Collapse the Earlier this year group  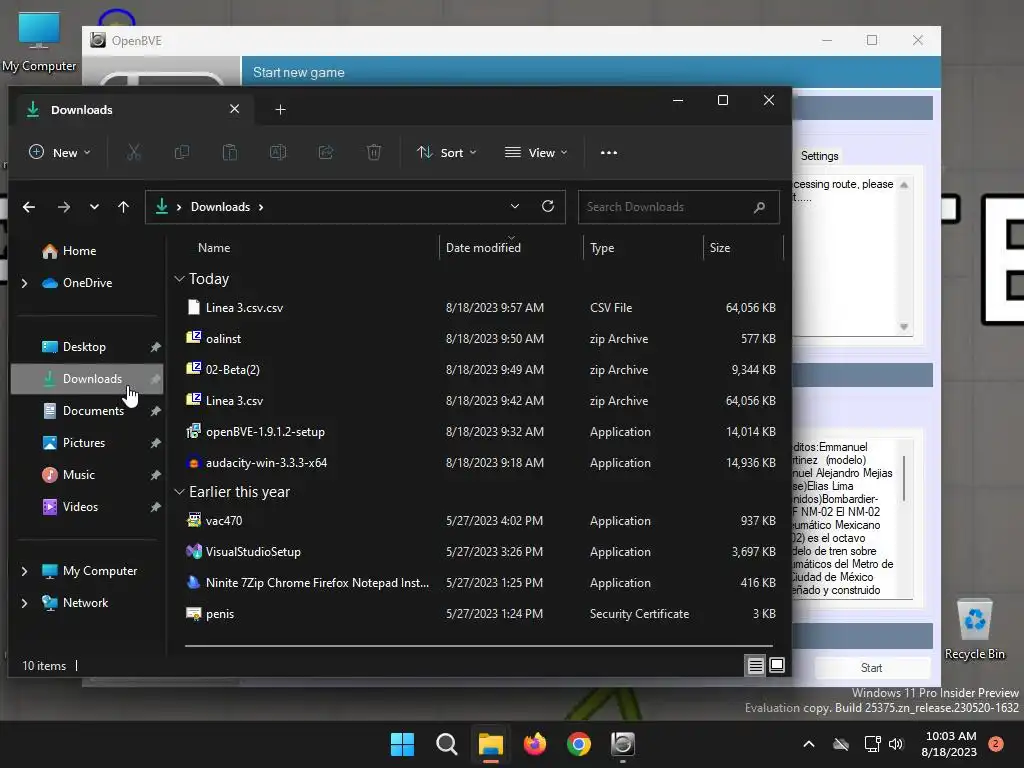(180, 492)
